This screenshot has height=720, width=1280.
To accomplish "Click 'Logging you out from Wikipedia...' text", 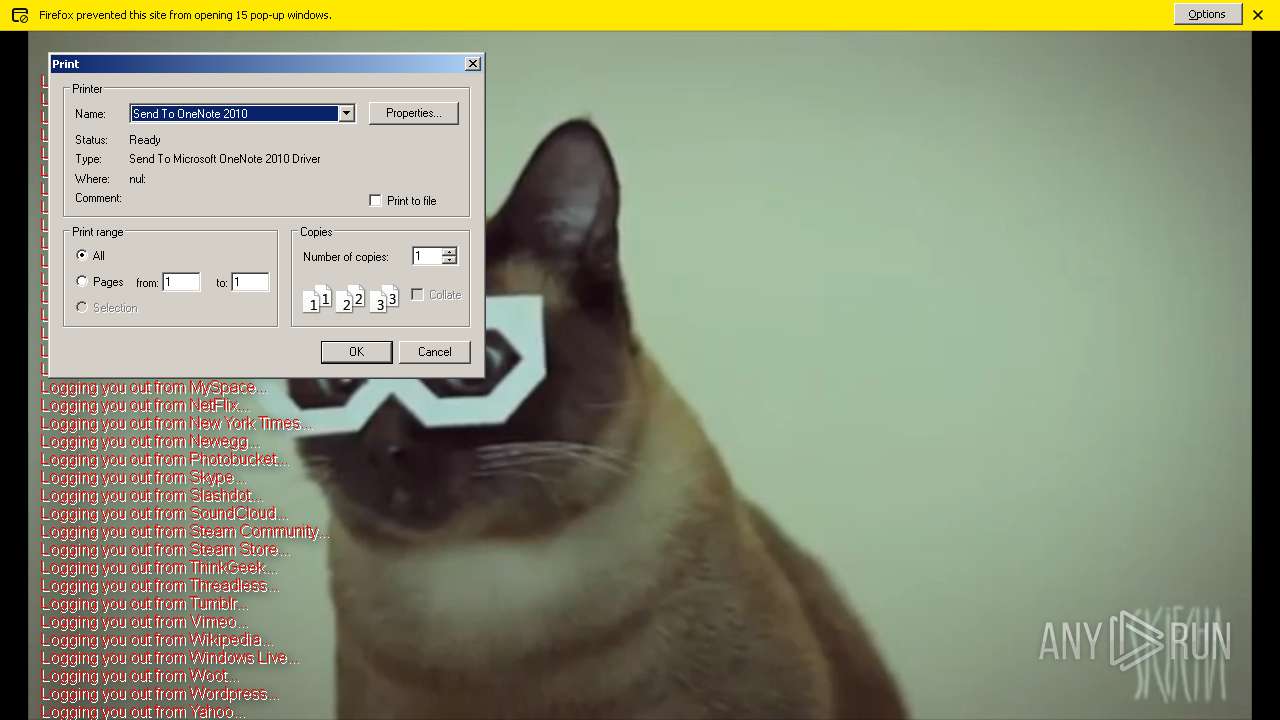I will [156, 639].
